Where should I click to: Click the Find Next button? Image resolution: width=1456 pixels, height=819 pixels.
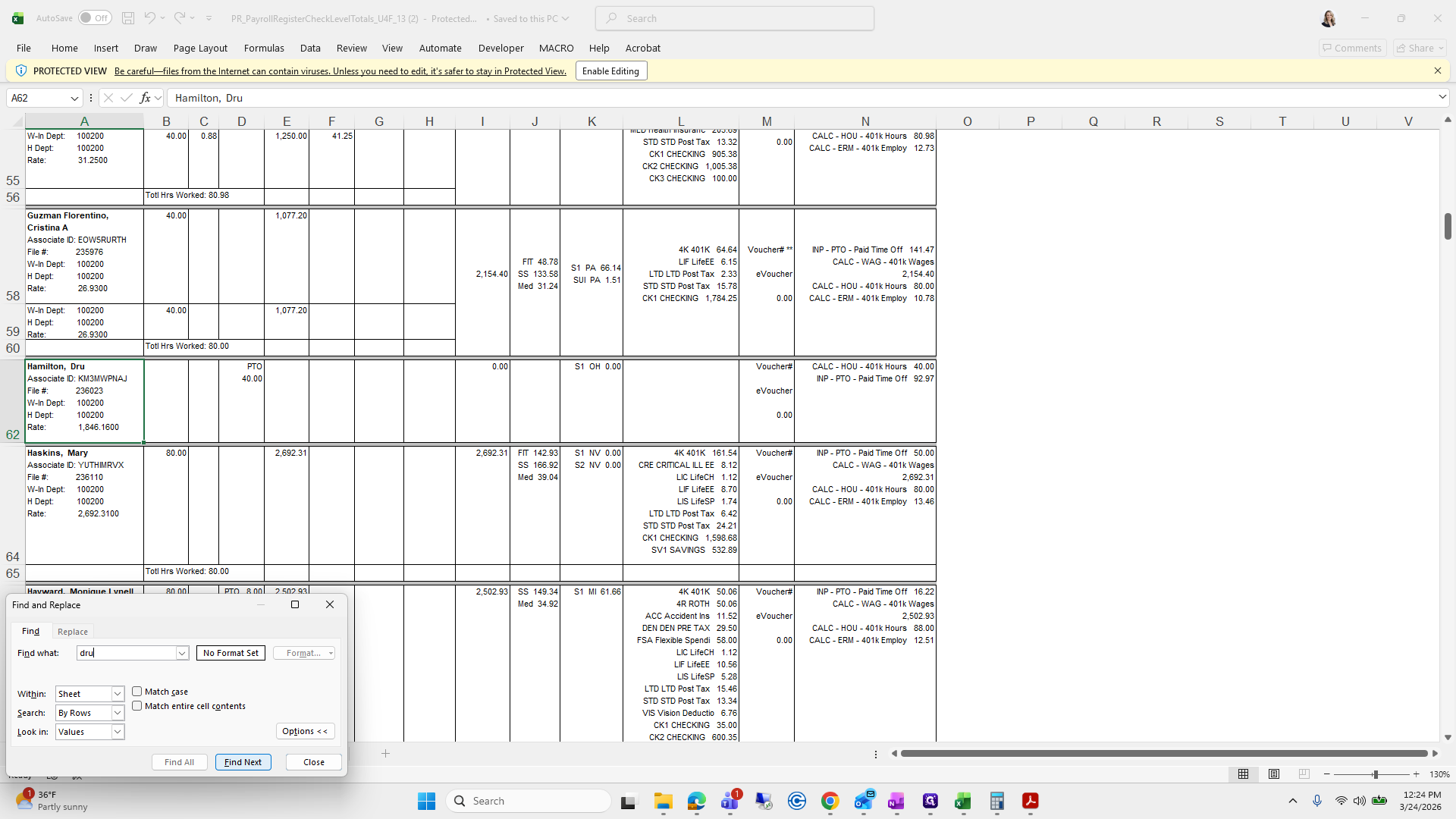coord(243,762)
